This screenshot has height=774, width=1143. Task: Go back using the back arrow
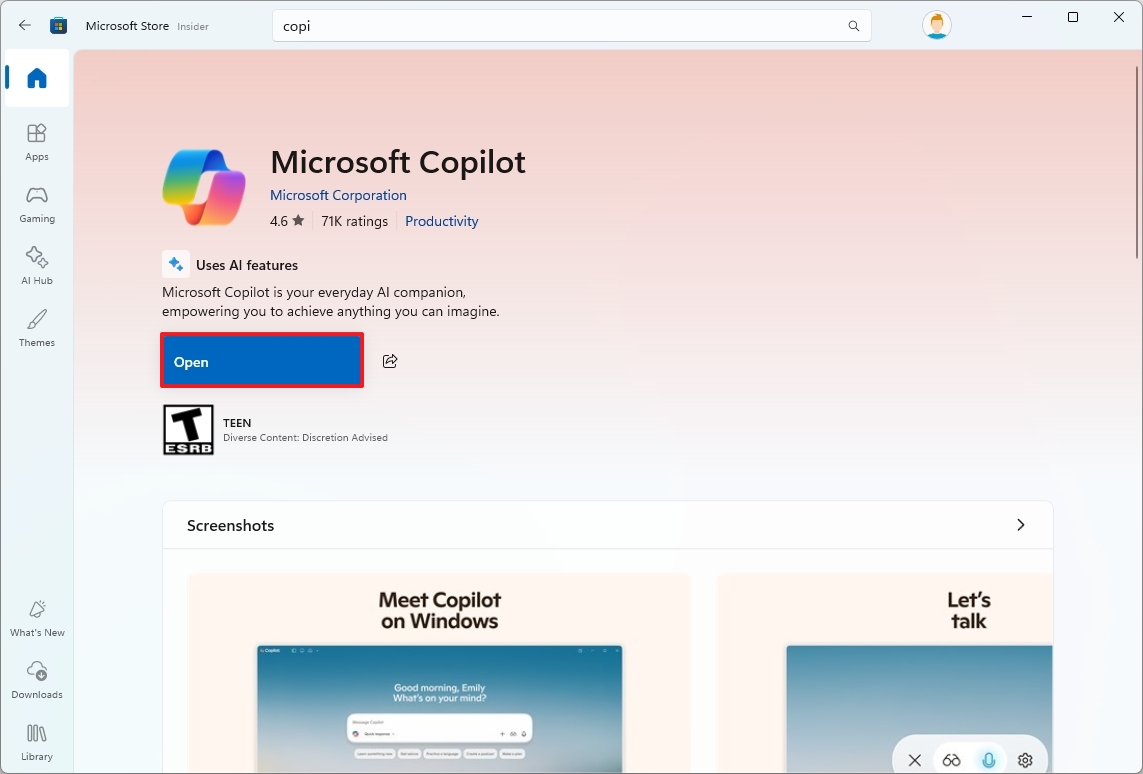(24, 25)
